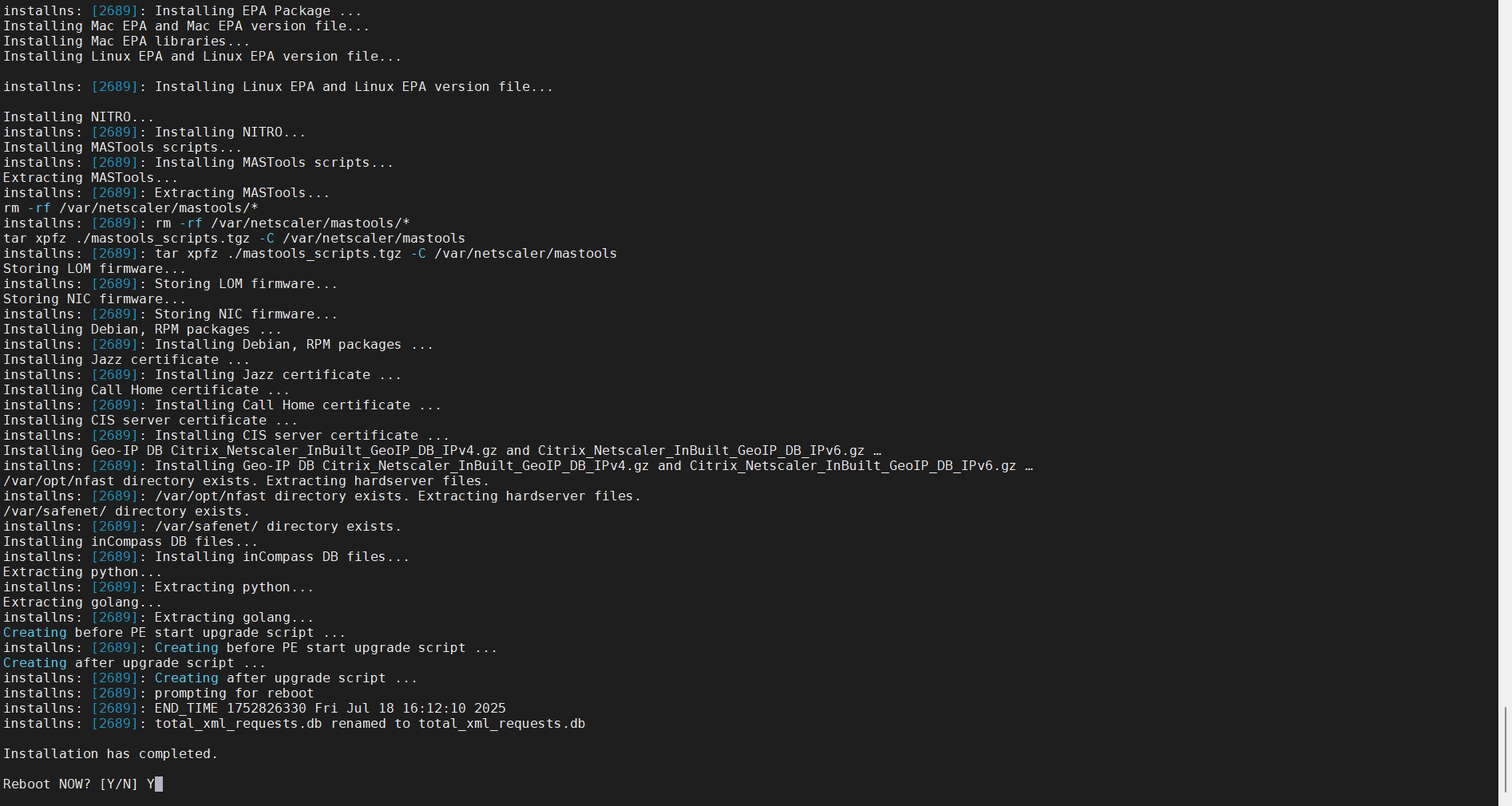Click the 'total_xml_requests.db renamed' log line
The image size is (1512, 806).
(x=370, y=724)
